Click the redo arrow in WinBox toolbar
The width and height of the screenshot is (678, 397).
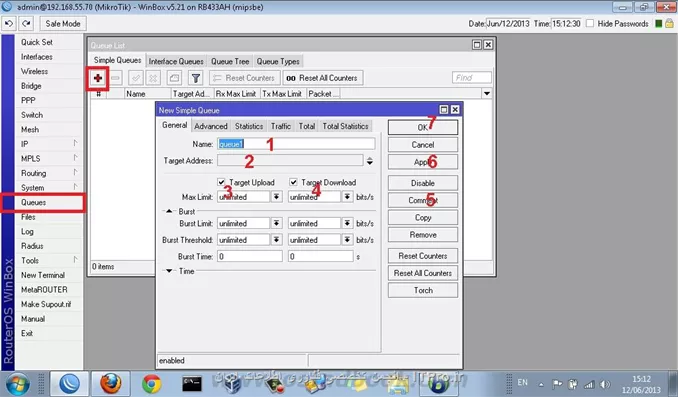(x=26, y=23)
